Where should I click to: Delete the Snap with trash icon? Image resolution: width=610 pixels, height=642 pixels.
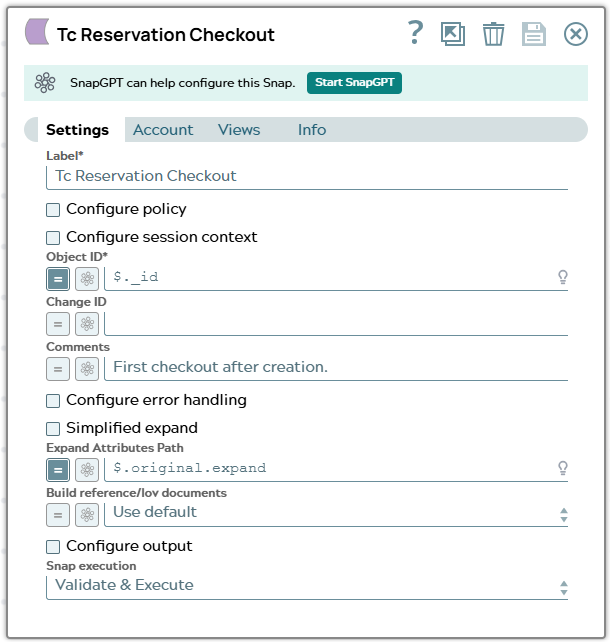[493, 34]
